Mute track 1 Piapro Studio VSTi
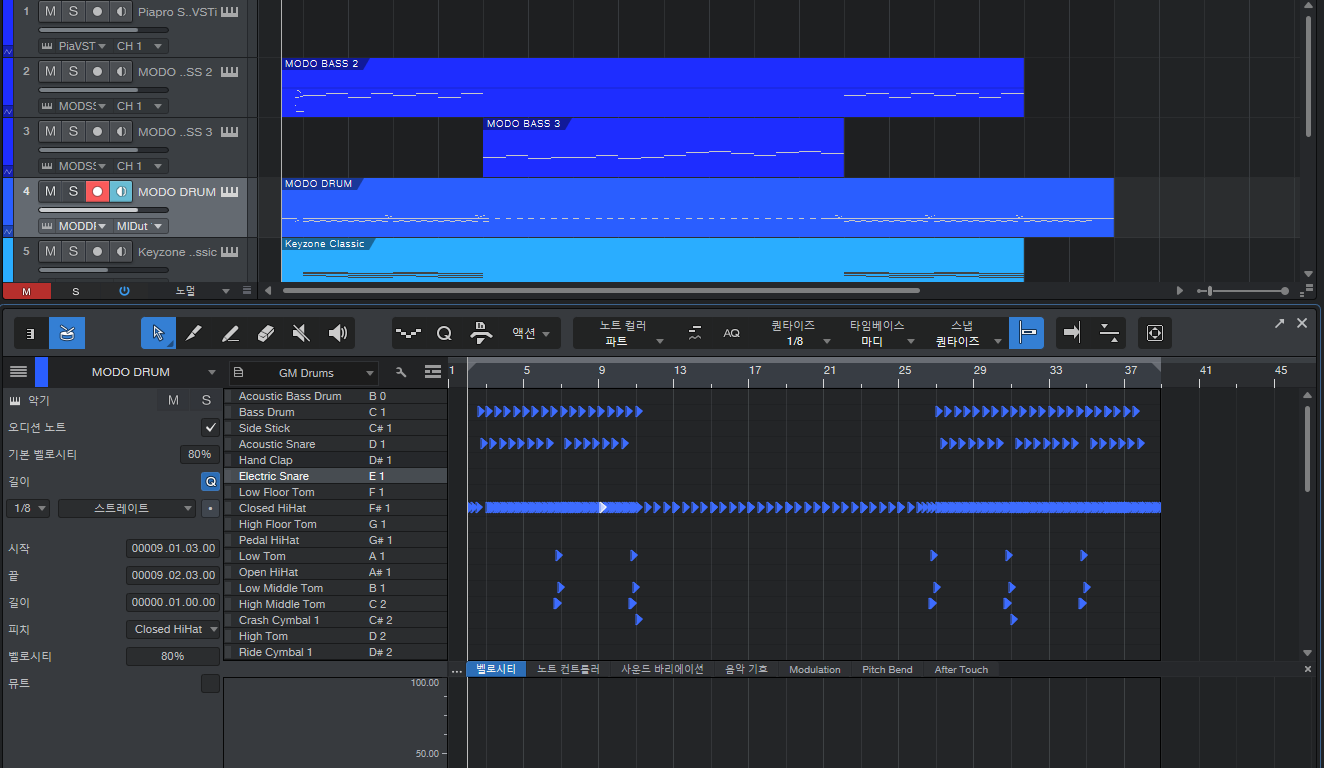Image resolution: width=1324 pixels, height=768 pixels. (50, 12)
